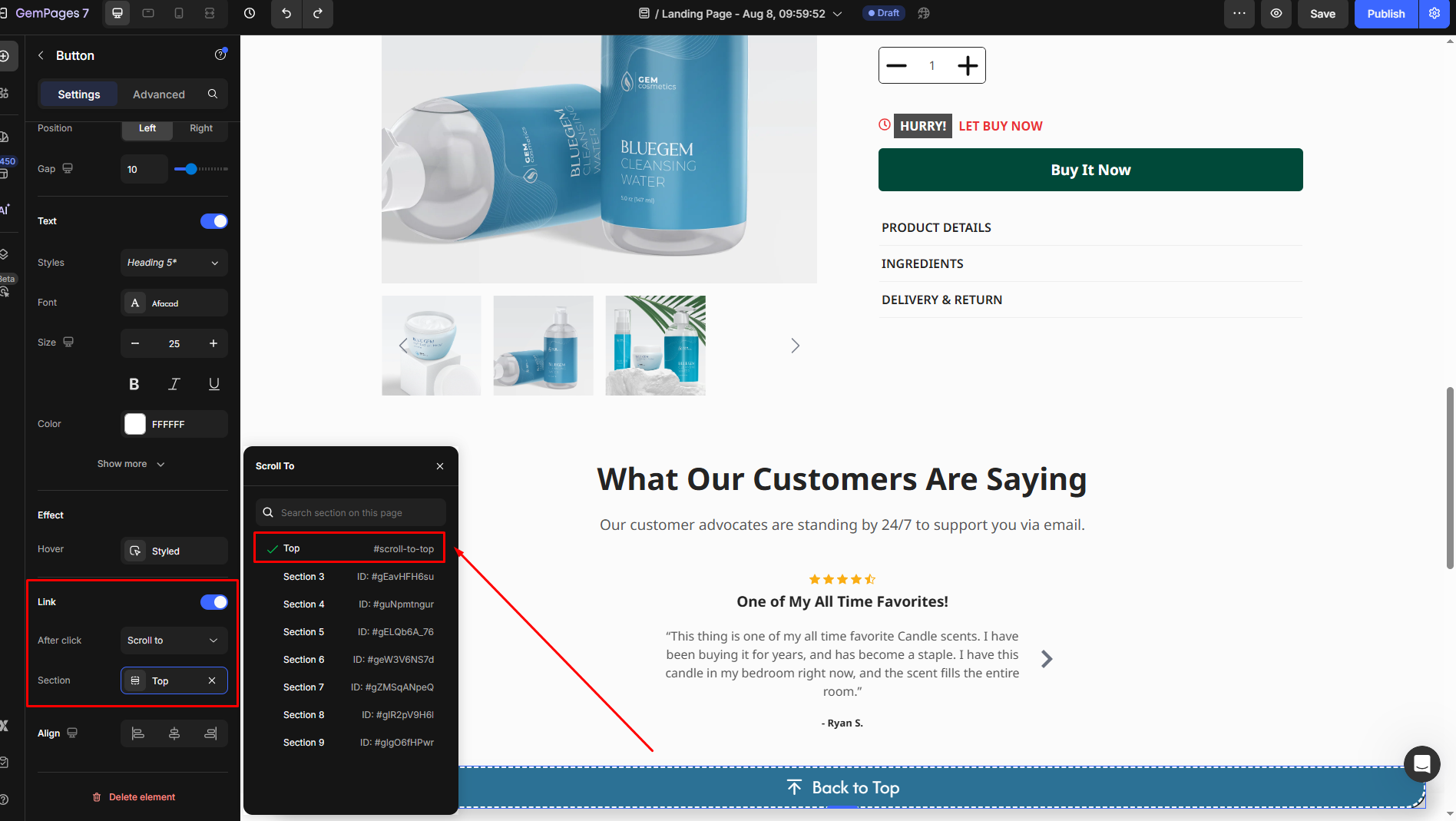The image size is (1456, 821).
Task: Choose Section 5 in Scroll To list
Action: (x=304, y=632)
